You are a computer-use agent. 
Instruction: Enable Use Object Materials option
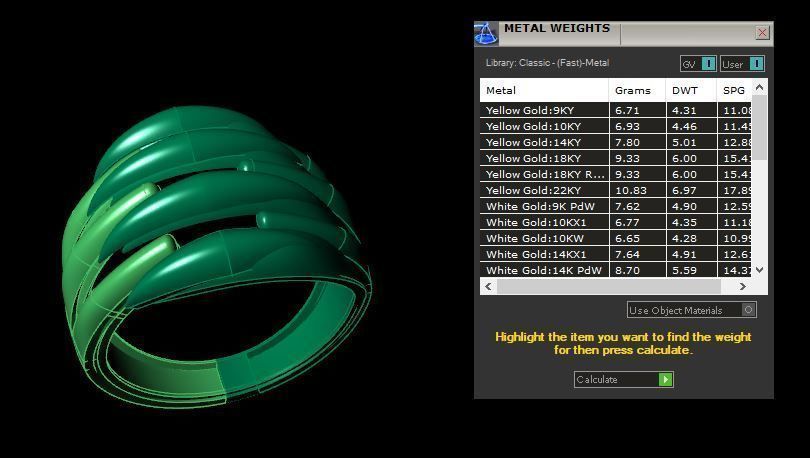[692, 310]
